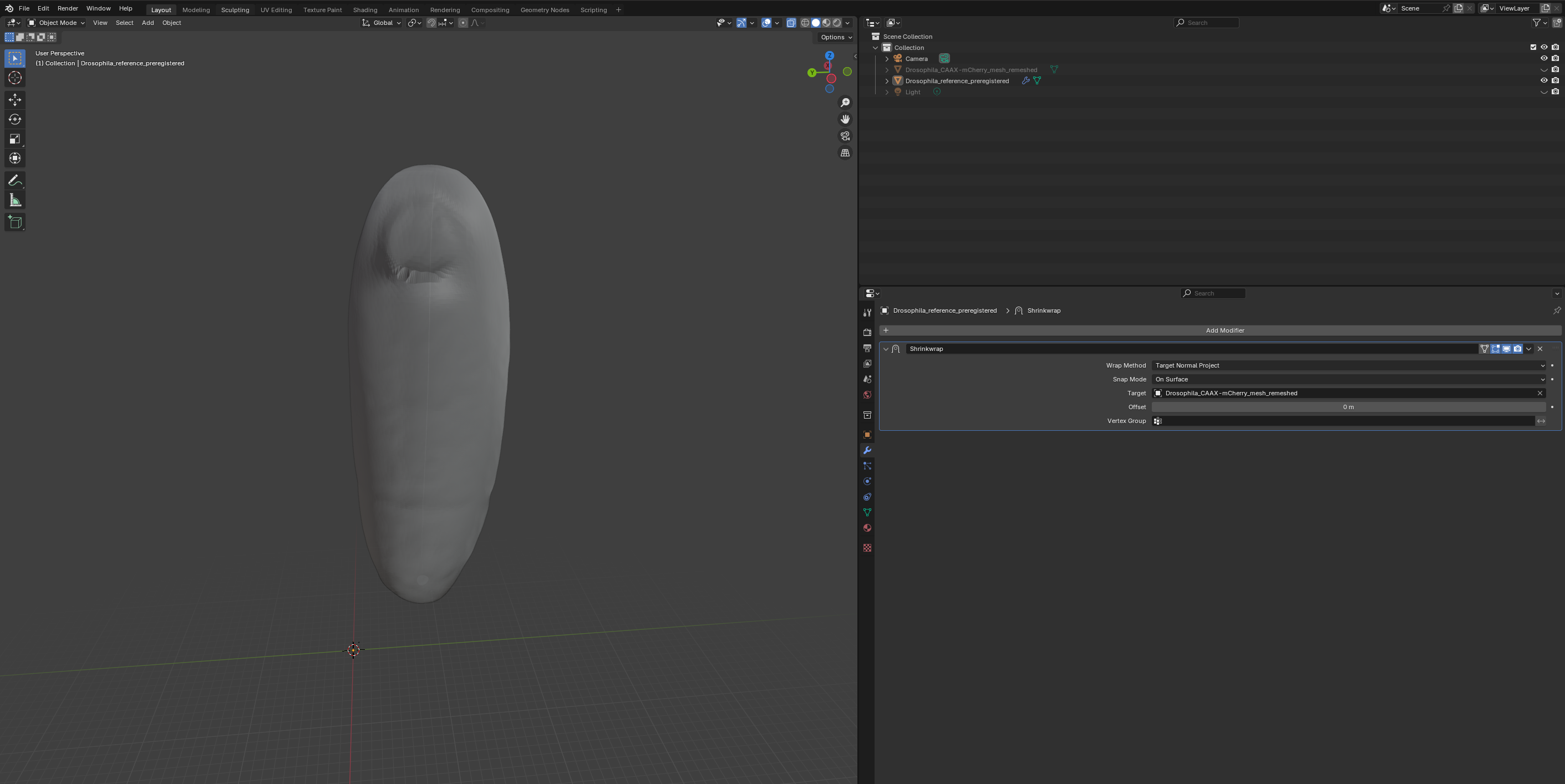Click the Add Cube tool icon
This screenshot has width=1565, height=784.
15,222
